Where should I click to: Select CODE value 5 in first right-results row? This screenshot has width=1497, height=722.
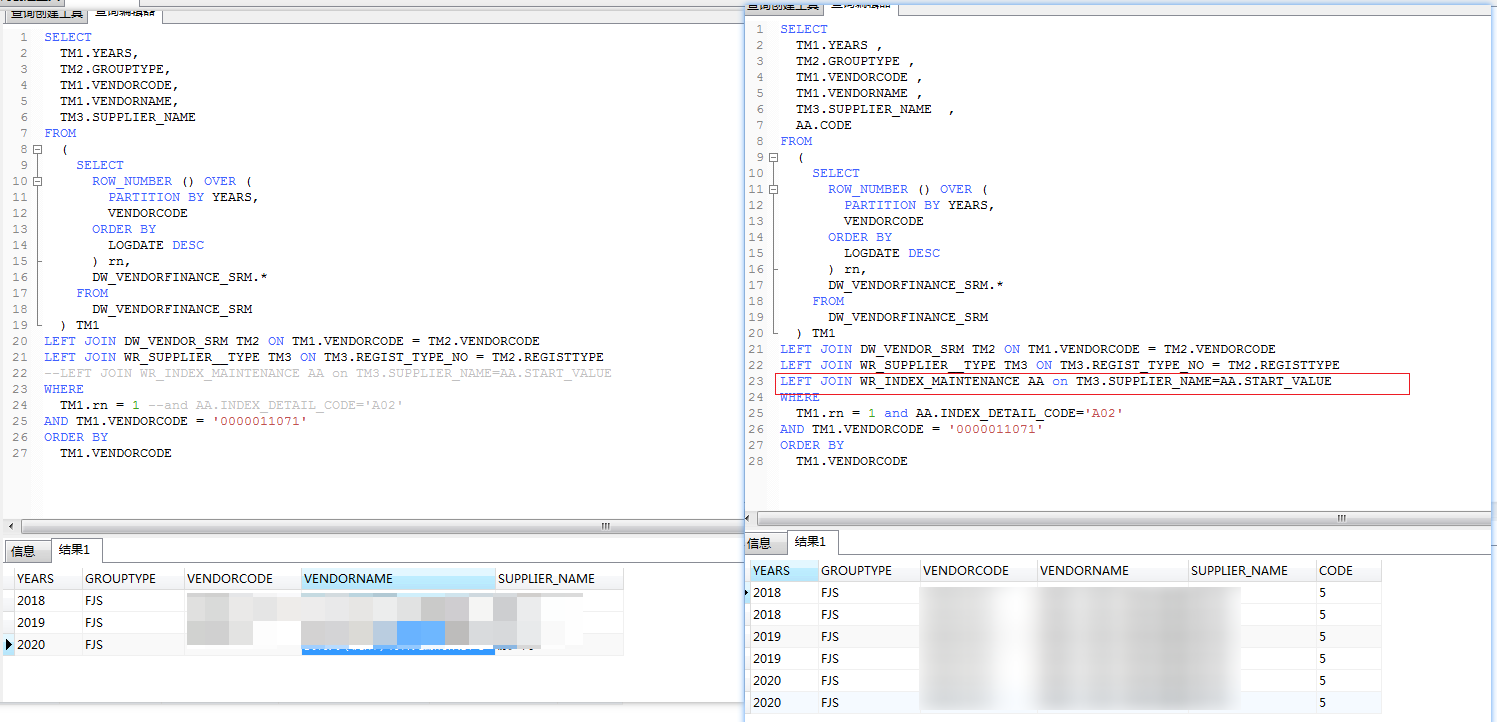click(x=1348, y=593)
